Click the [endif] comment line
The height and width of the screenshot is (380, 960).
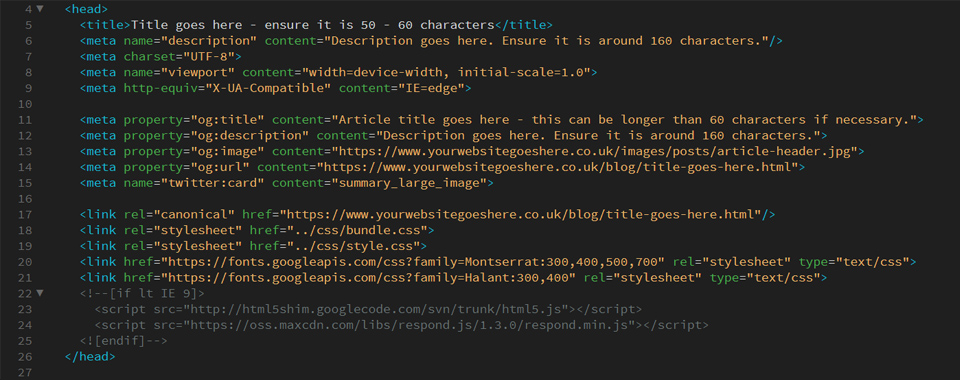[124, 341]
